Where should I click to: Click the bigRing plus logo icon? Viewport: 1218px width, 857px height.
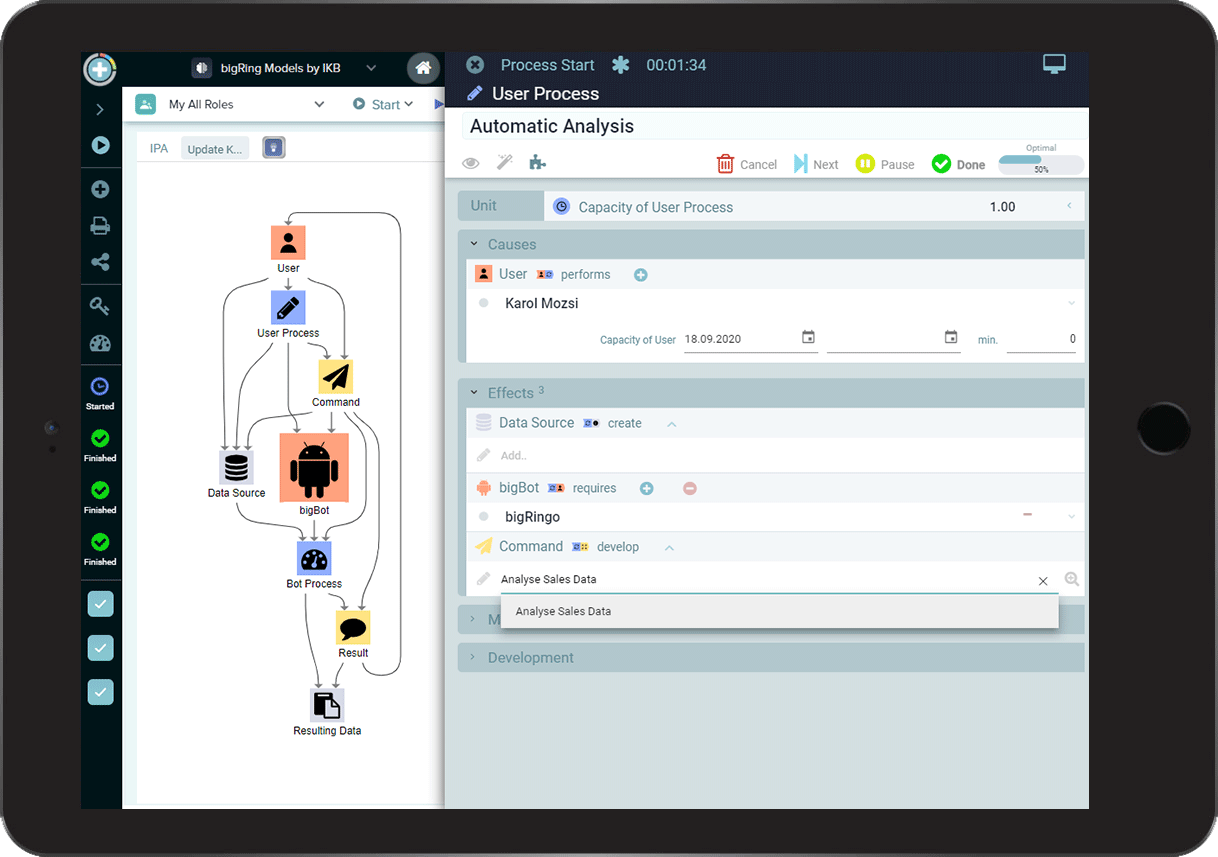(x=100, y=69)
